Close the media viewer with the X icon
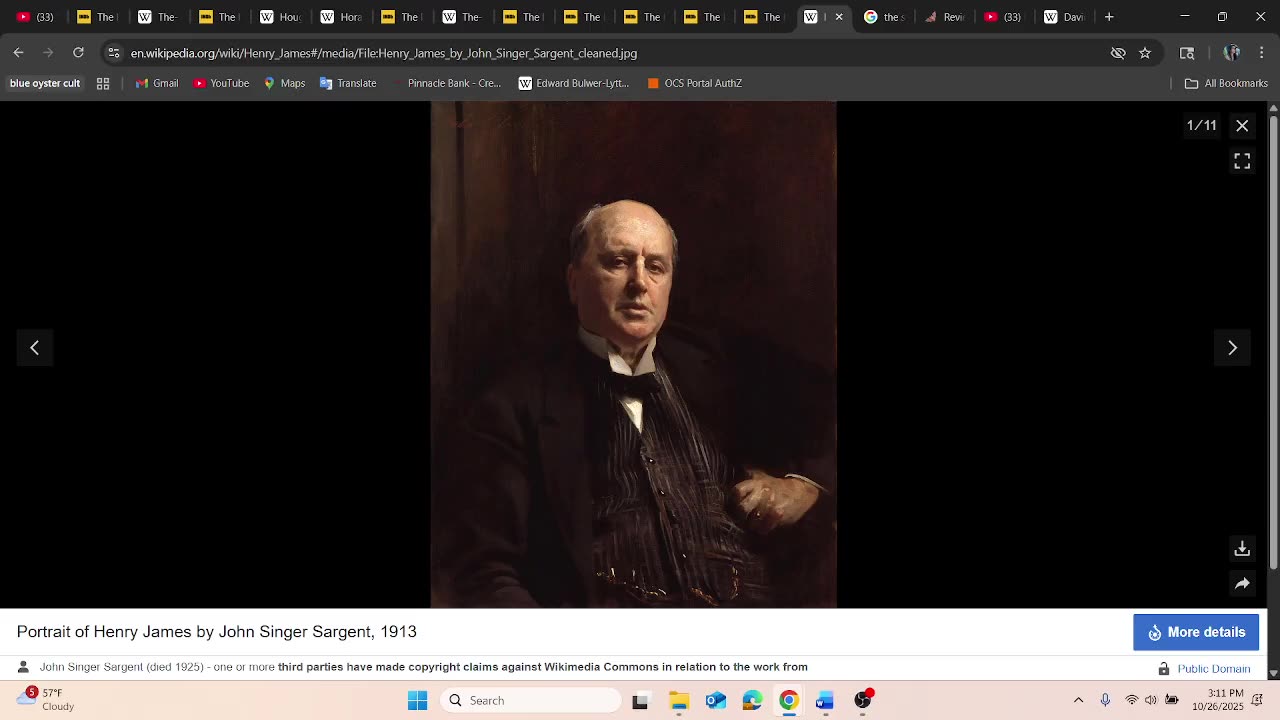The height and width of the screenshot is (720, 1280). pos(1242,125)
